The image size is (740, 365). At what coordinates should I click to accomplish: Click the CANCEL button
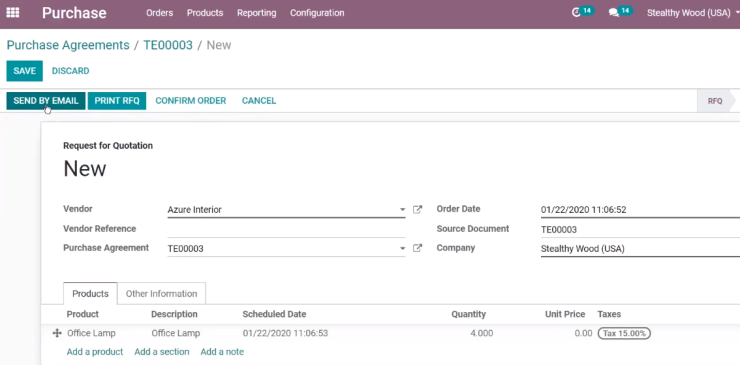tap(259, 101)
